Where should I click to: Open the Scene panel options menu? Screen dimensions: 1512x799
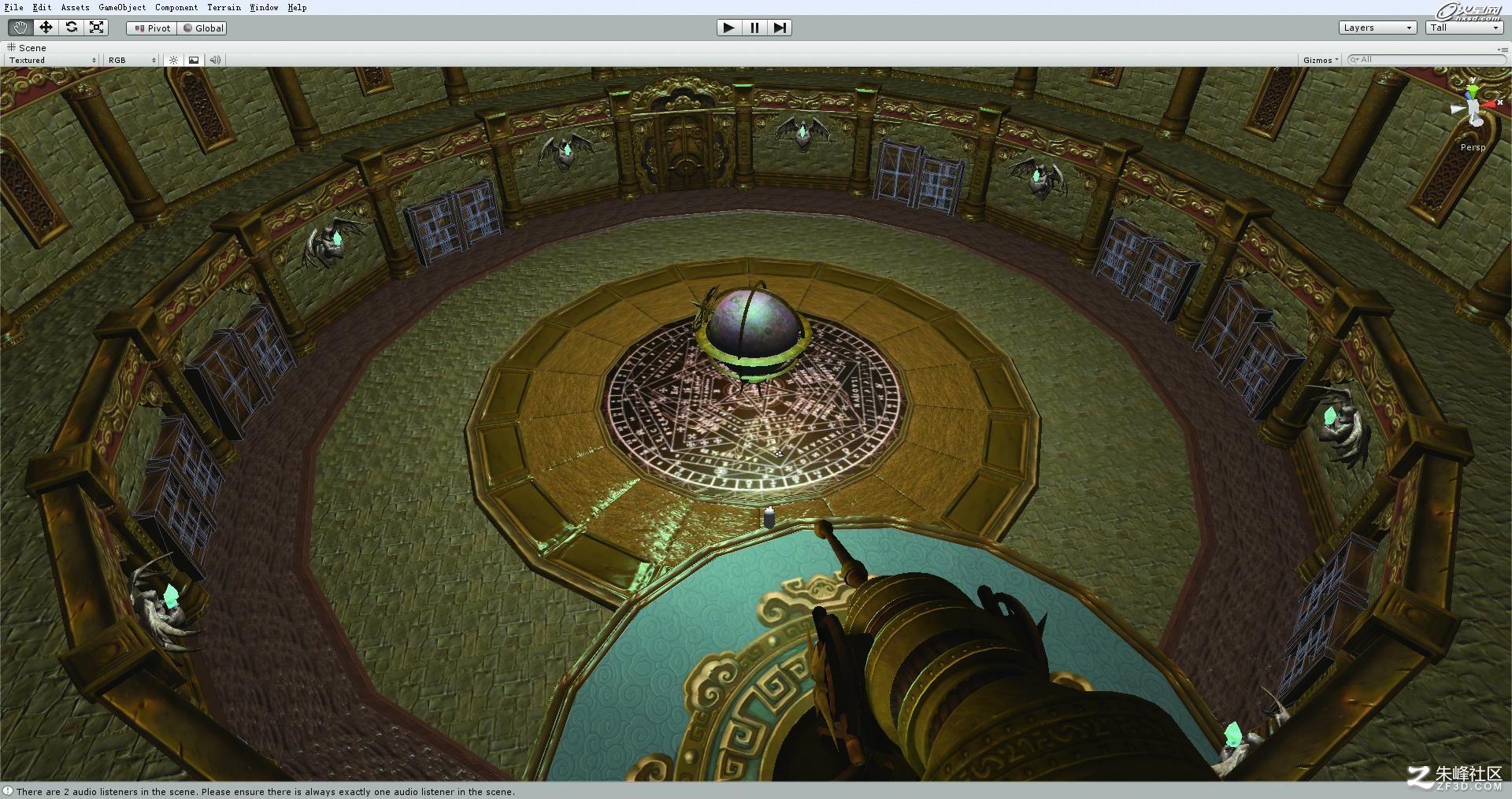1503,49
